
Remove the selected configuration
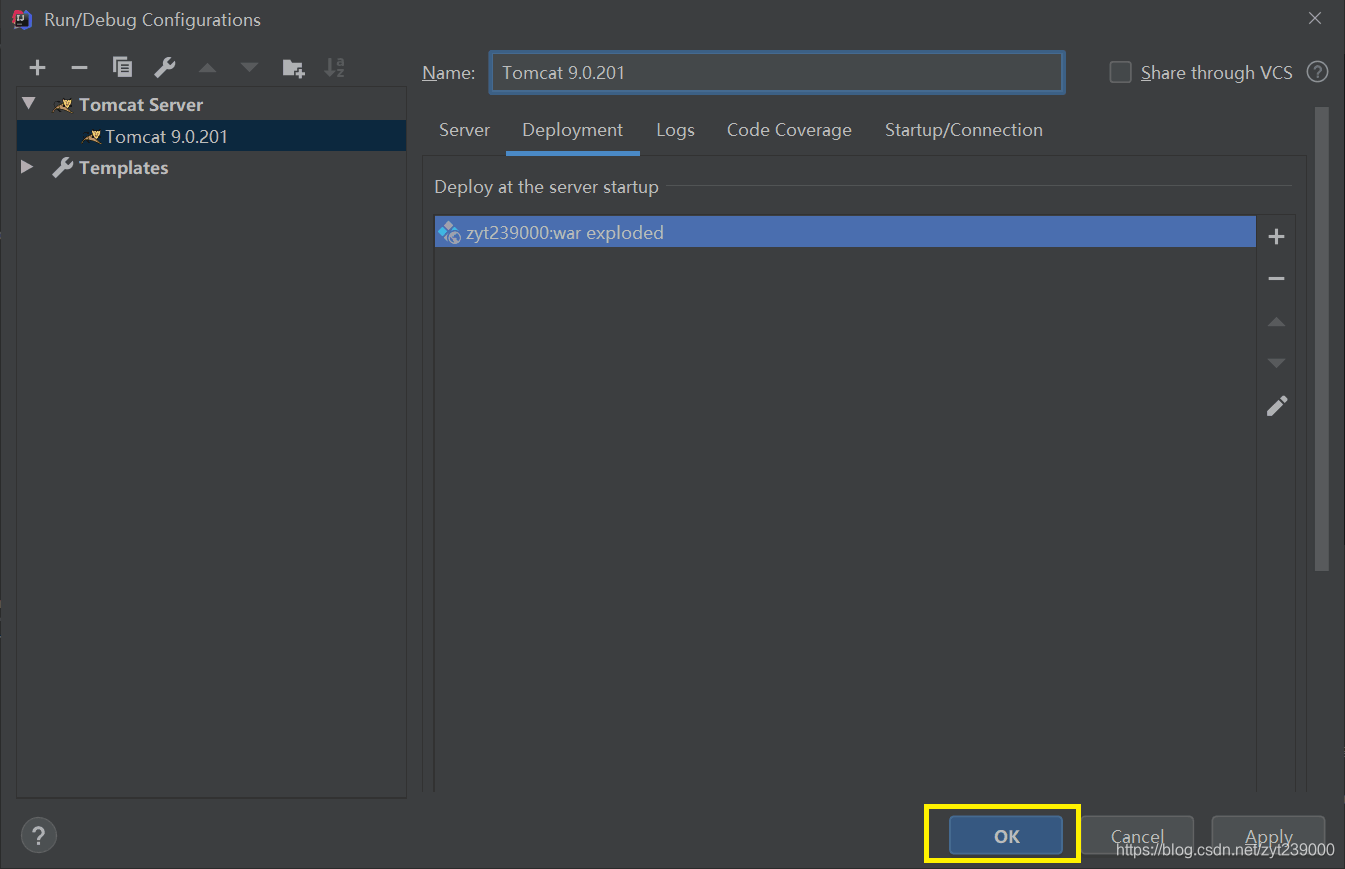click(79, 68)
